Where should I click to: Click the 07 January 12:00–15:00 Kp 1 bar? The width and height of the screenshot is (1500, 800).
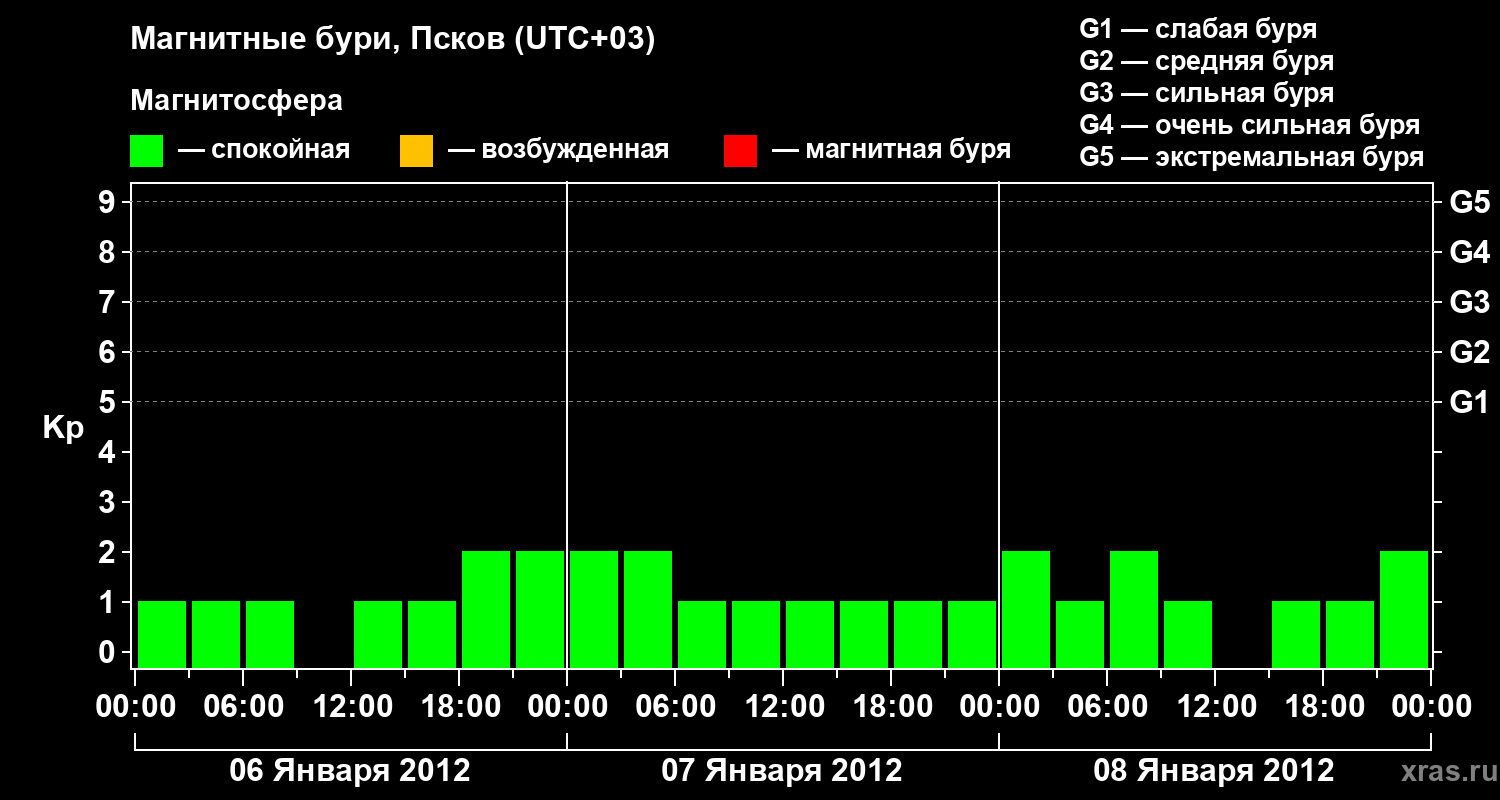pos(810,634)
